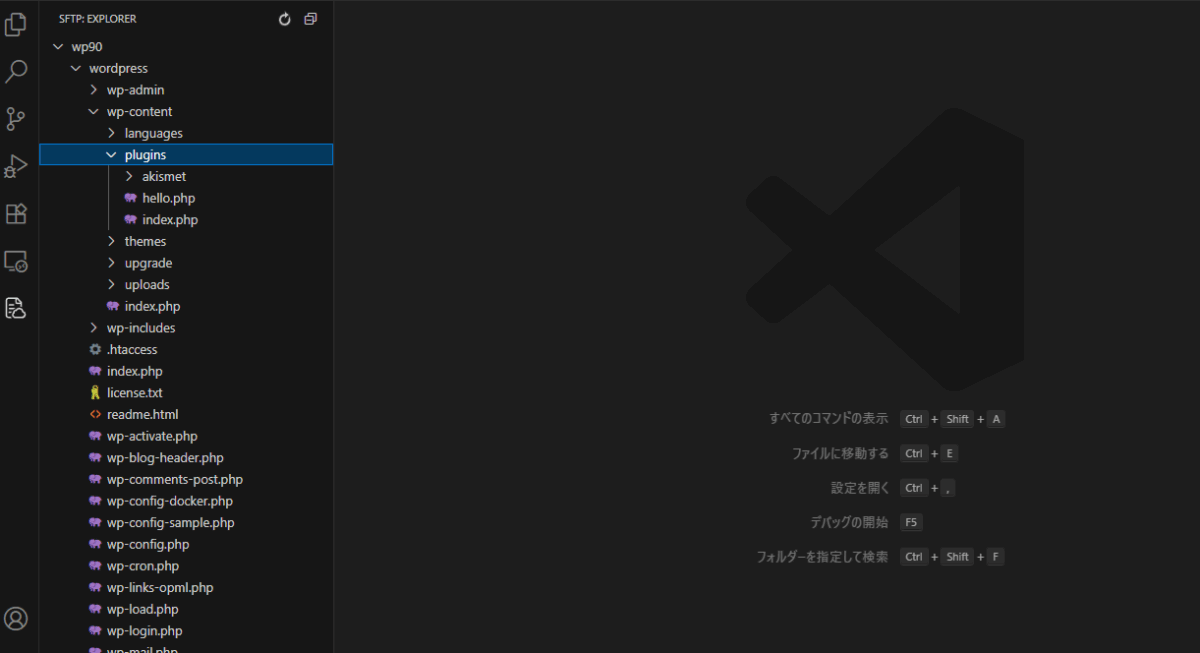Click the すべてのコマンドの表示 hint text
This screenshot has width=1200, height=653.
[828, 419]
